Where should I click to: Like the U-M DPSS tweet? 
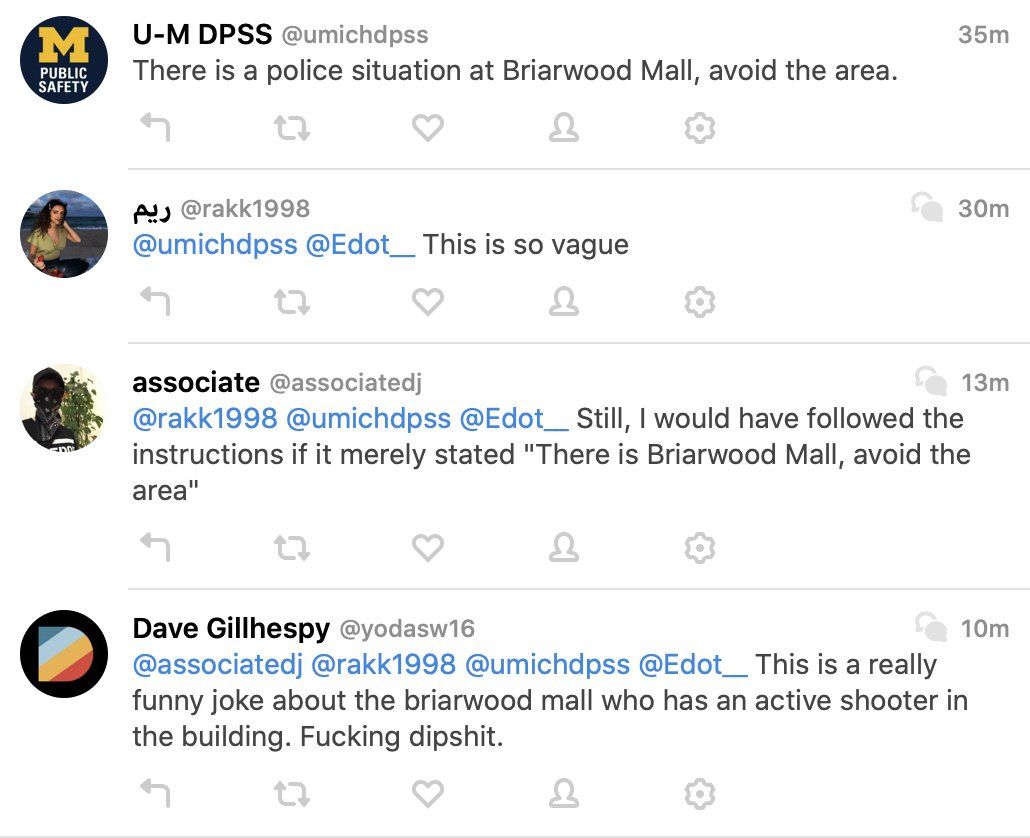(x=428, y=128)
